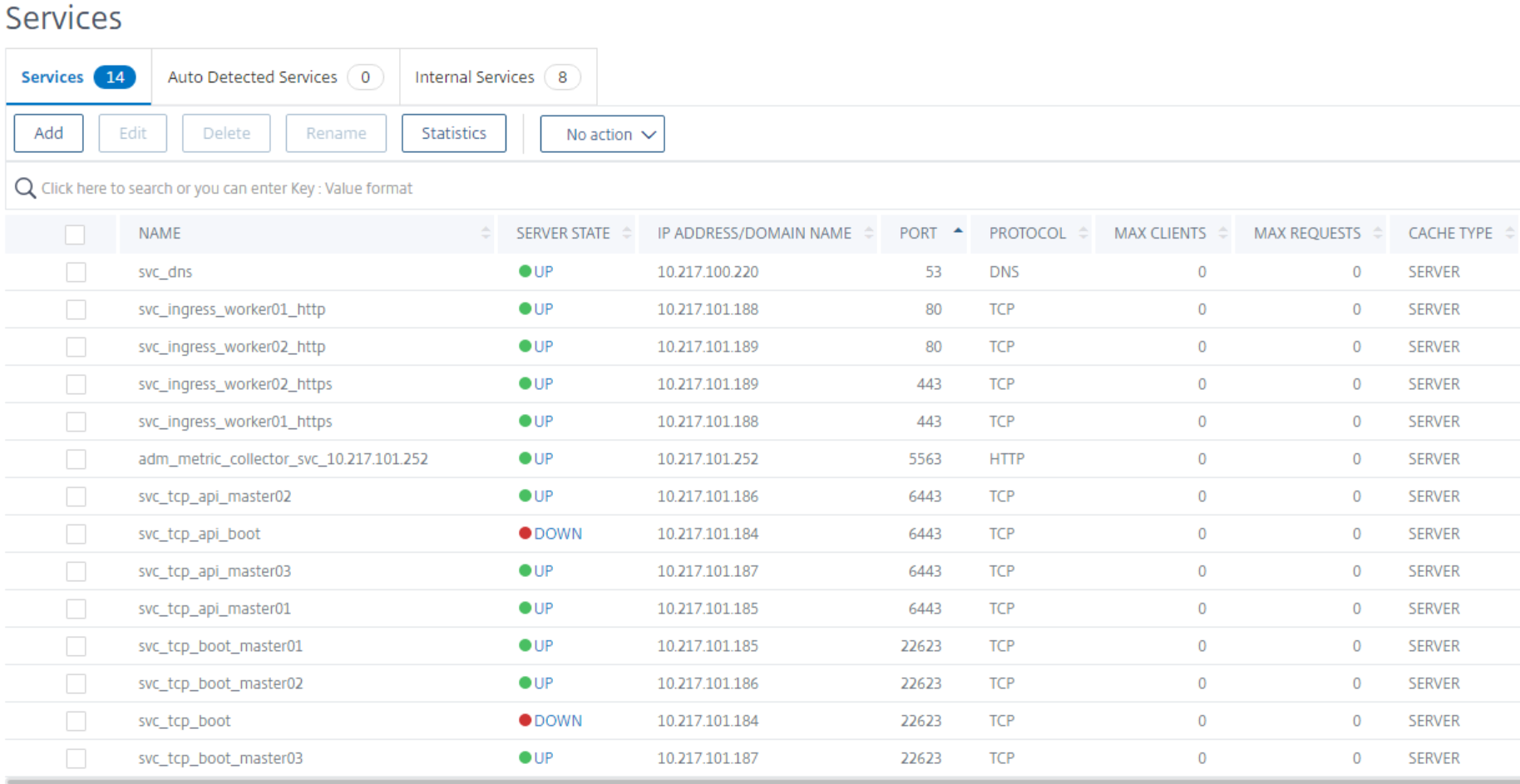Check the svc_tcp_boot_master03 row checkbox

pyautogui.click(x=76, y=758)
